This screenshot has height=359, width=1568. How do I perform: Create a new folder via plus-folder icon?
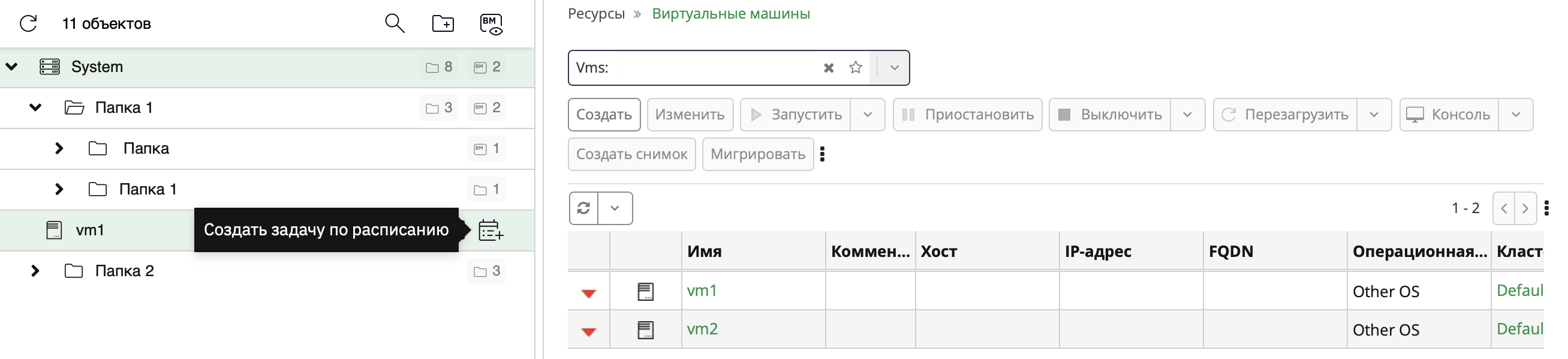coord(443,24)
